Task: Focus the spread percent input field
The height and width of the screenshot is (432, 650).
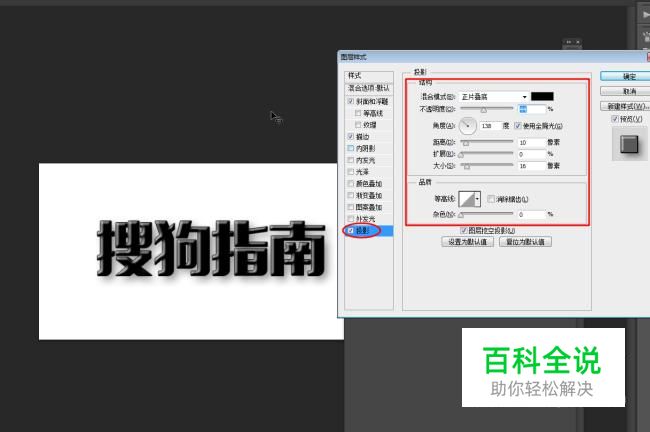Action: 532,154
